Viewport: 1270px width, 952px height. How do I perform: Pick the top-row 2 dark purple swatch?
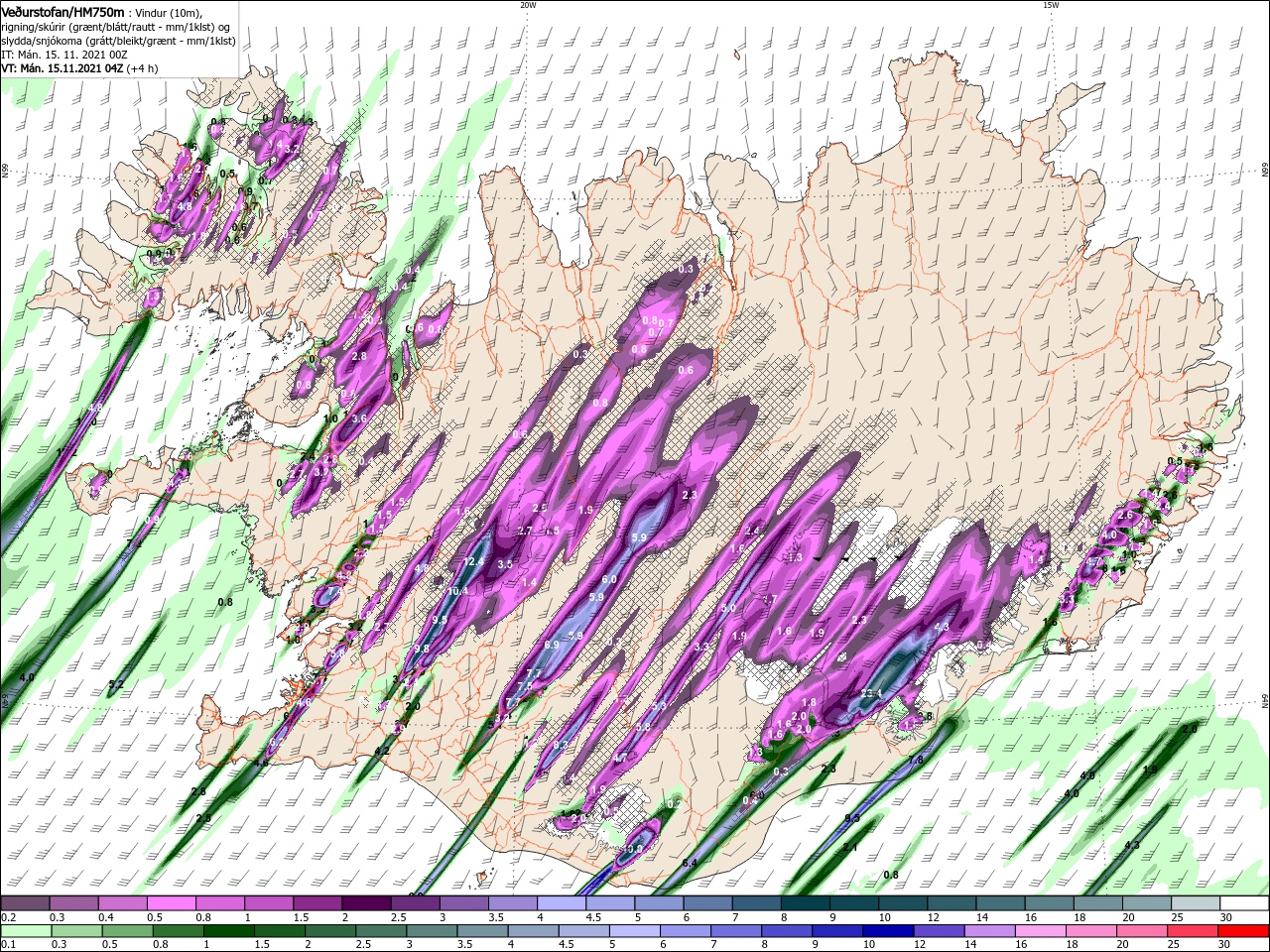366,903
